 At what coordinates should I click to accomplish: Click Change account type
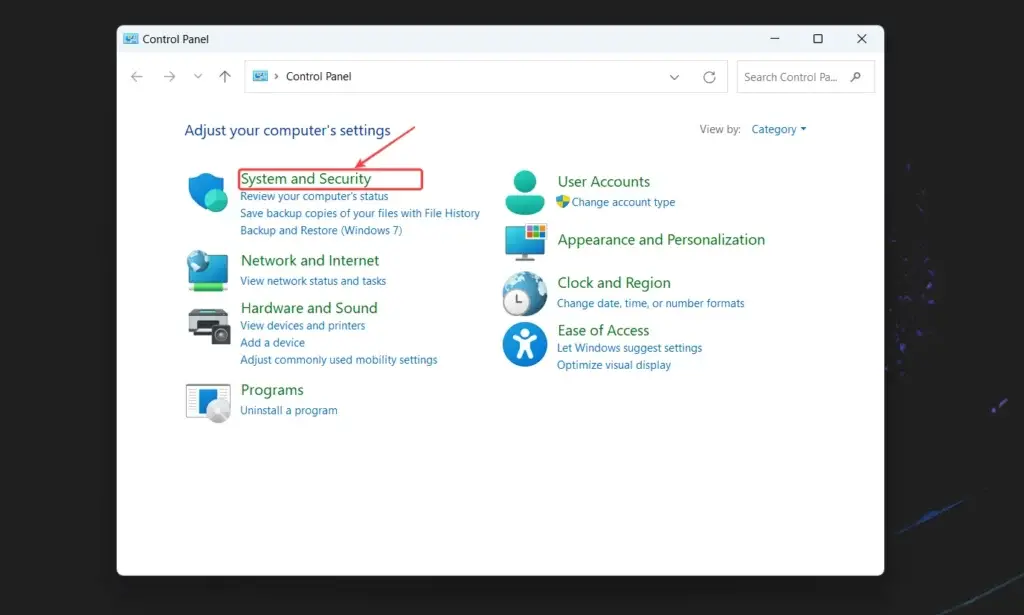tap(624, 202)
